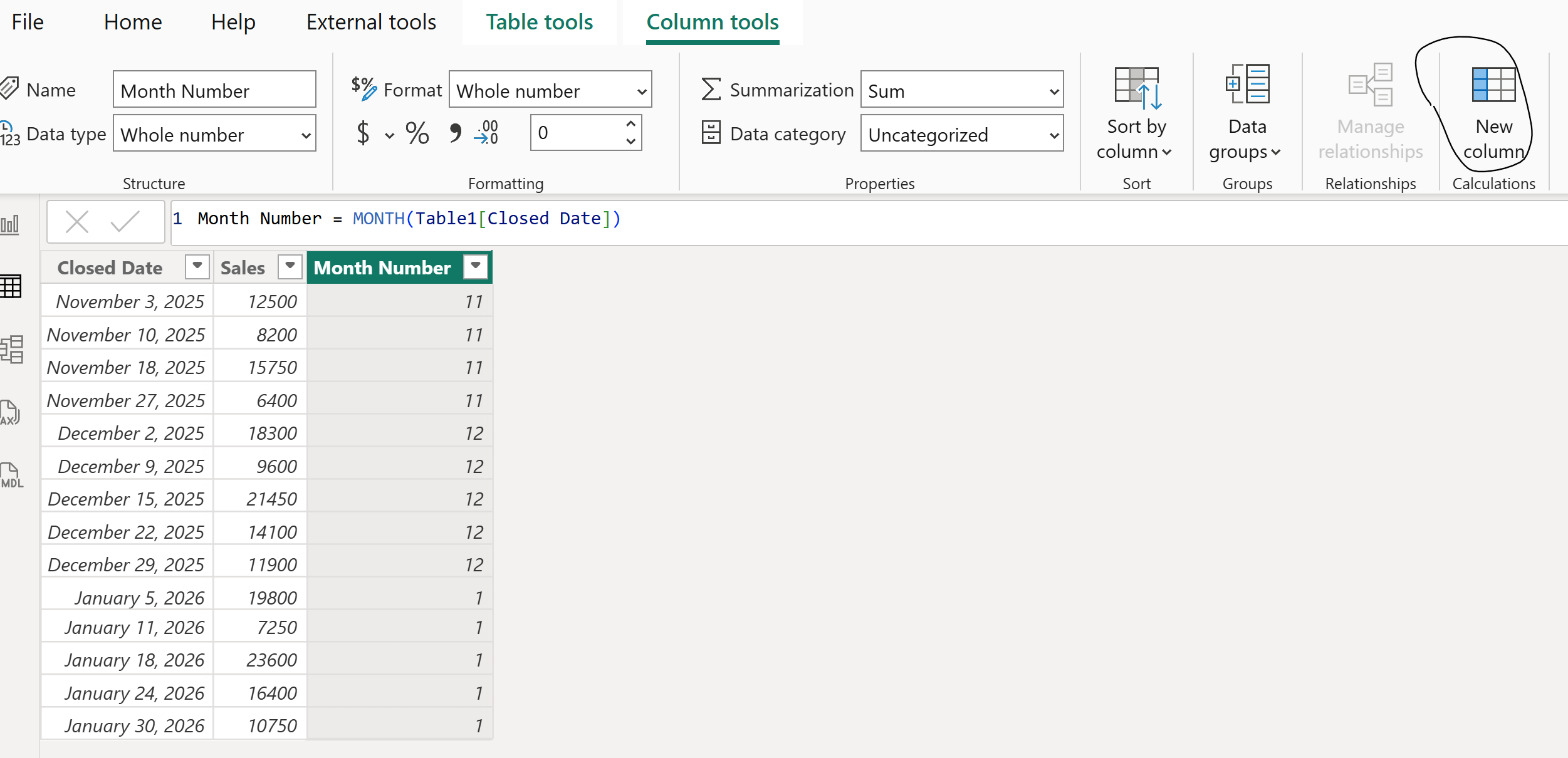Screen dimensions: 1568x758
Task: Commit the formula with the checkmark icon
Action: coord(124,222)
